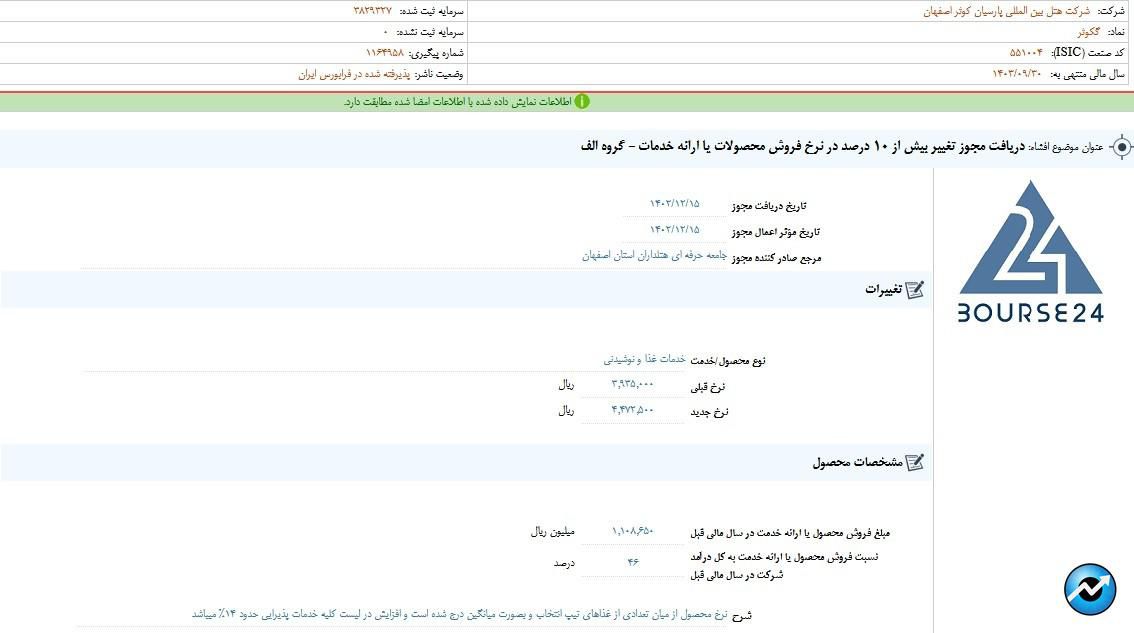This screenshot has width=1134, height=633.
Task: Click the مشخصات محصول section heading
Action: point(857,462)
